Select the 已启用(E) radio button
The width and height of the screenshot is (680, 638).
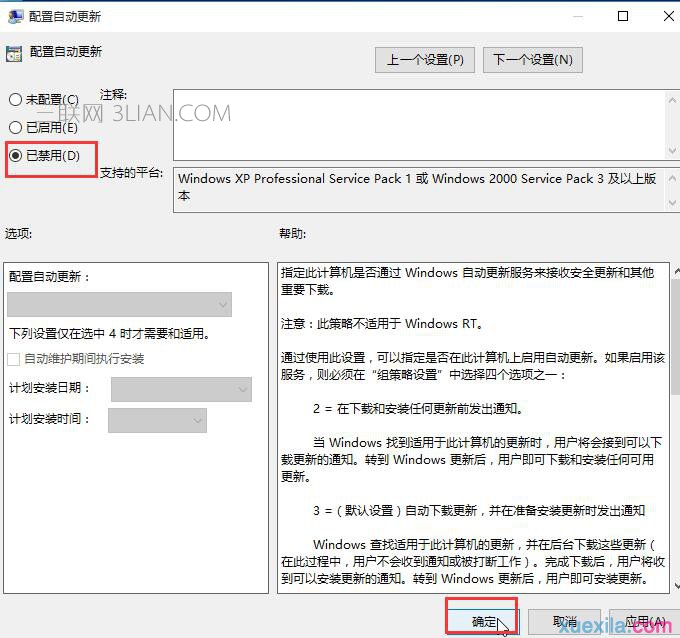tap(15, 127)
